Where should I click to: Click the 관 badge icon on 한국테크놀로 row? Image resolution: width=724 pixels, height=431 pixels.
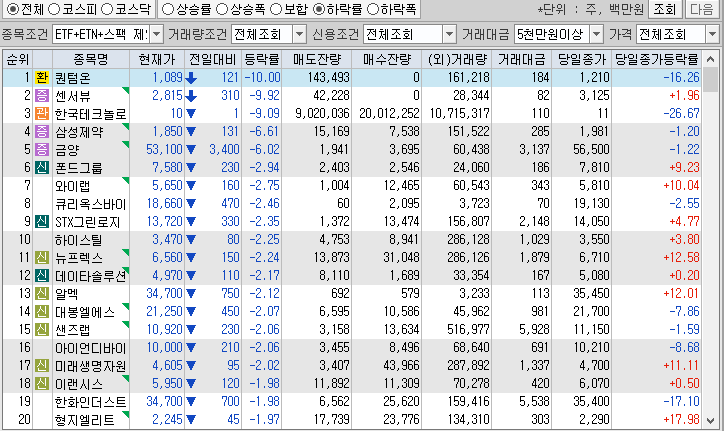point(42,114)
